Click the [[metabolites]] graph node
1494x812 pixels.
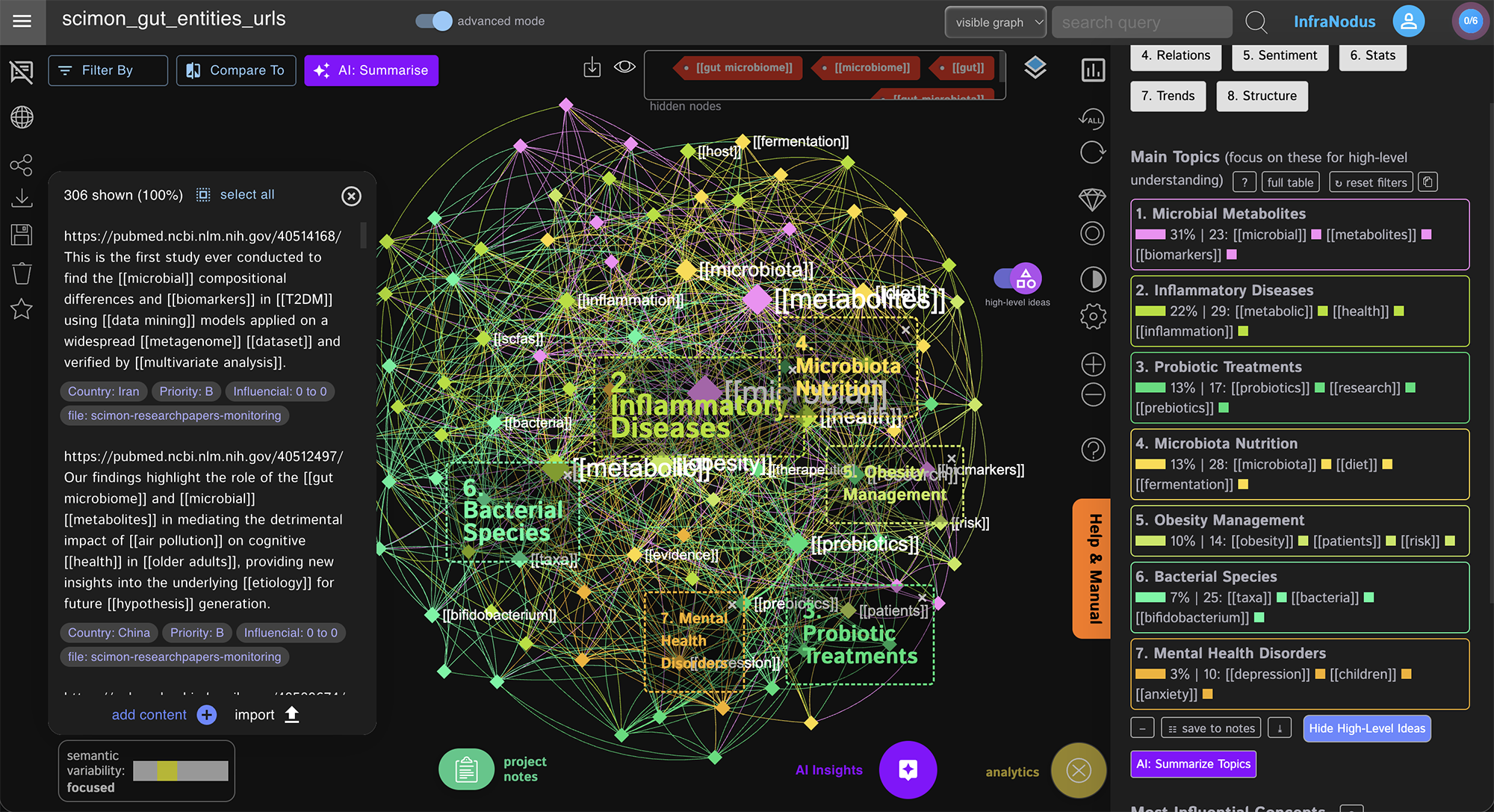(x=757, y=300)
